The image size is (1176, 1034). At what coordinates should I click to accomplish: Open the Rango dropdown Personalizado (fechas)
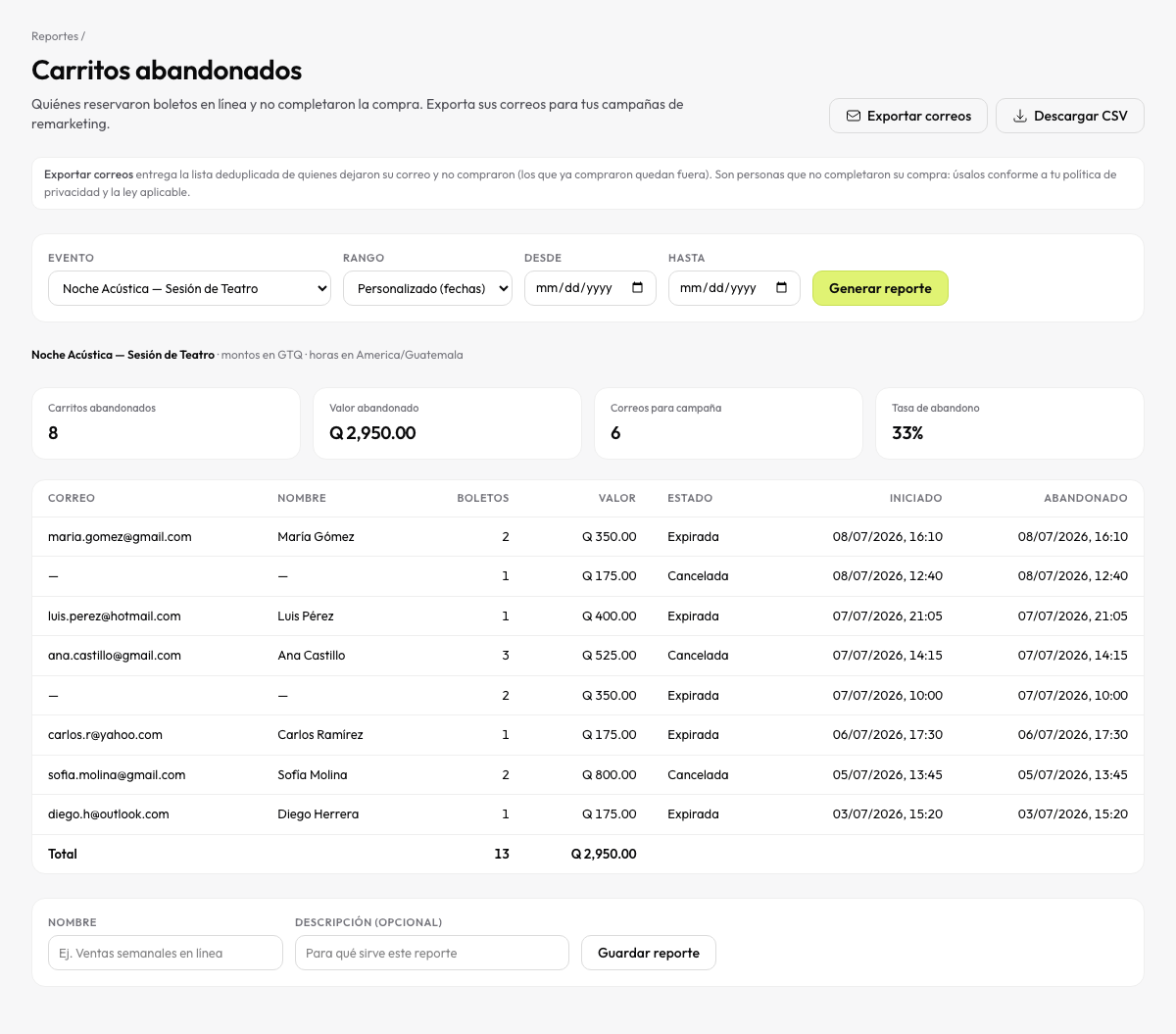[427, 288]
